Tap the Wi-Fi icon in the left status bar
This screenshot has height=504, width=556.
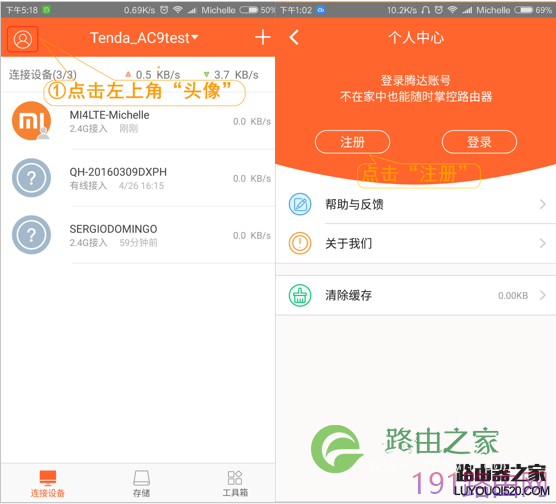click(x=178, y=10)
